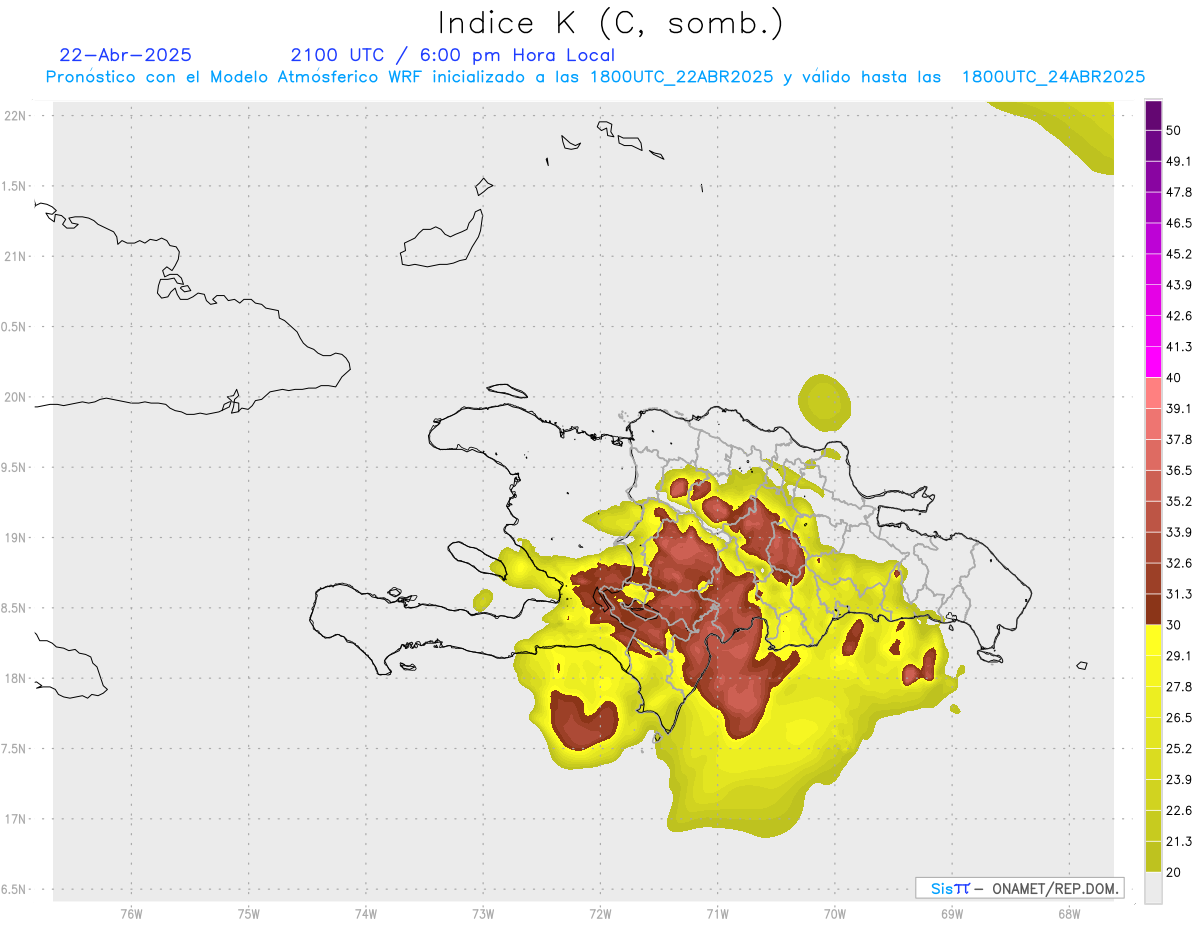Click the light grey swatch below legend value 20

[1153, 888]
